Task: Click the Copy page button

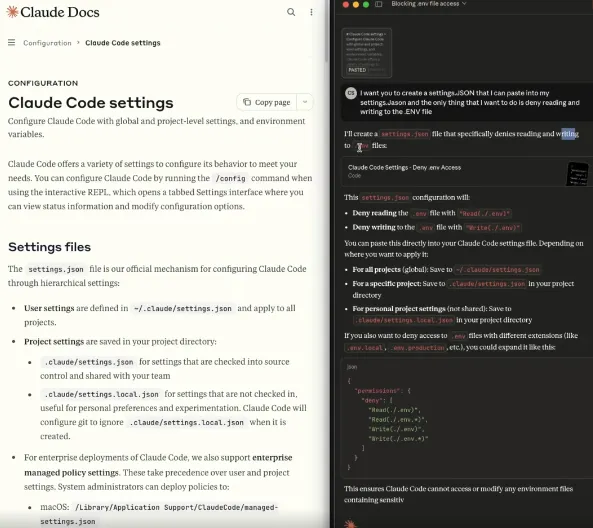Action: click(267, 102)
